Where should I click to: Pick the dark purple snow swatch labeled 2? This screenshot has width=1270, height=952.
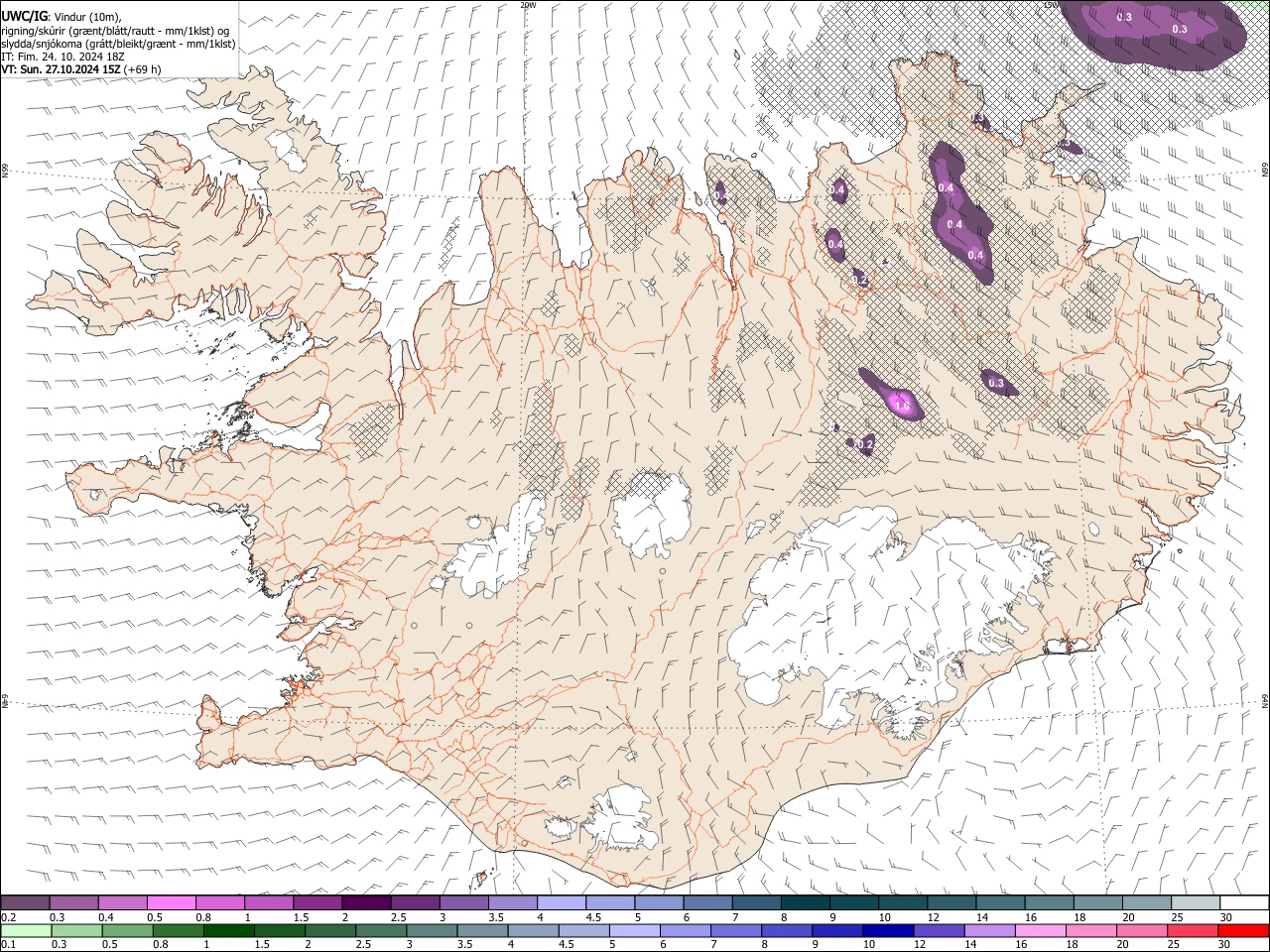(x=365, y=902)
